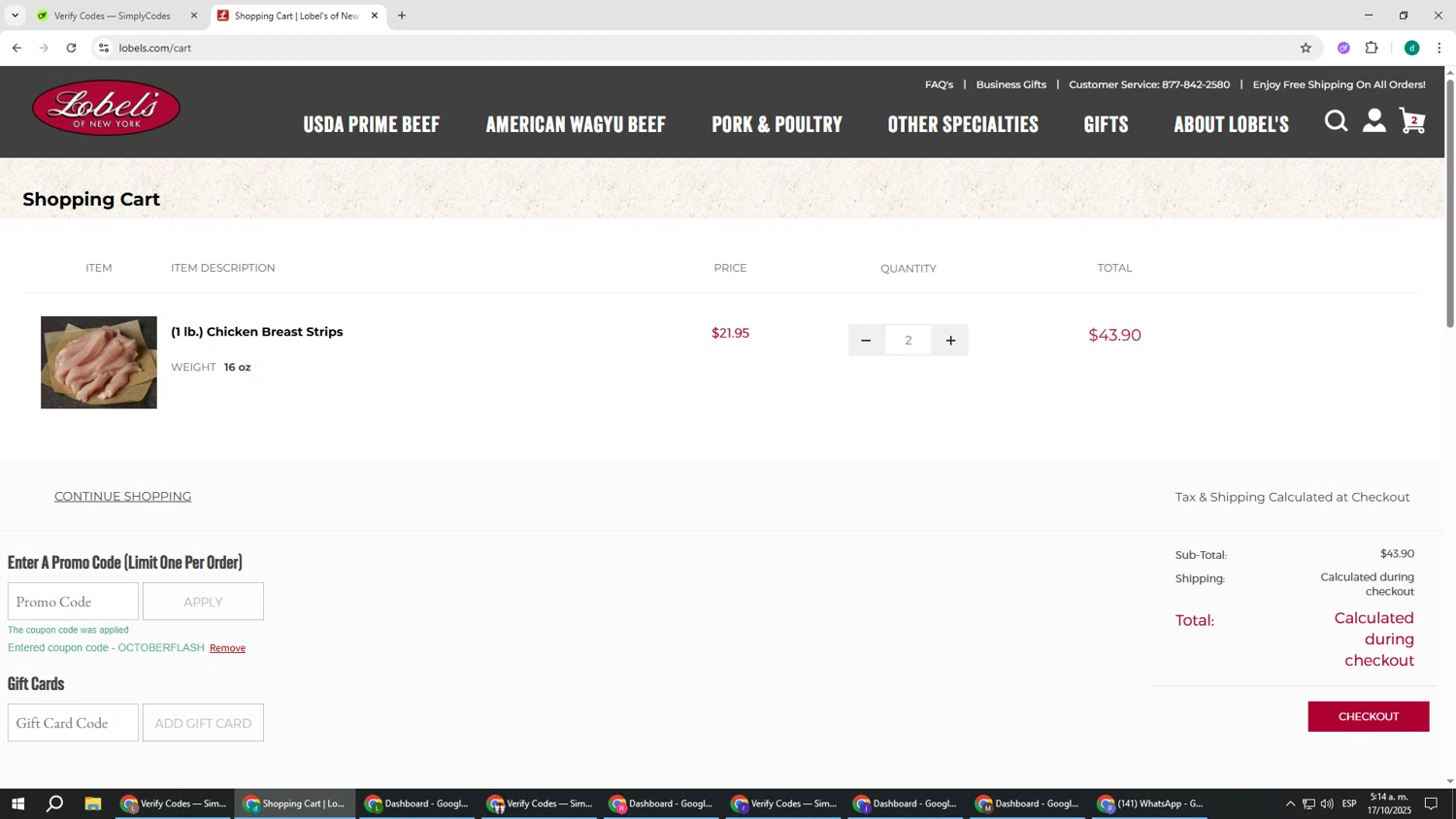
Task: Click the $43.90 item total text
Action: (1114, 335)
